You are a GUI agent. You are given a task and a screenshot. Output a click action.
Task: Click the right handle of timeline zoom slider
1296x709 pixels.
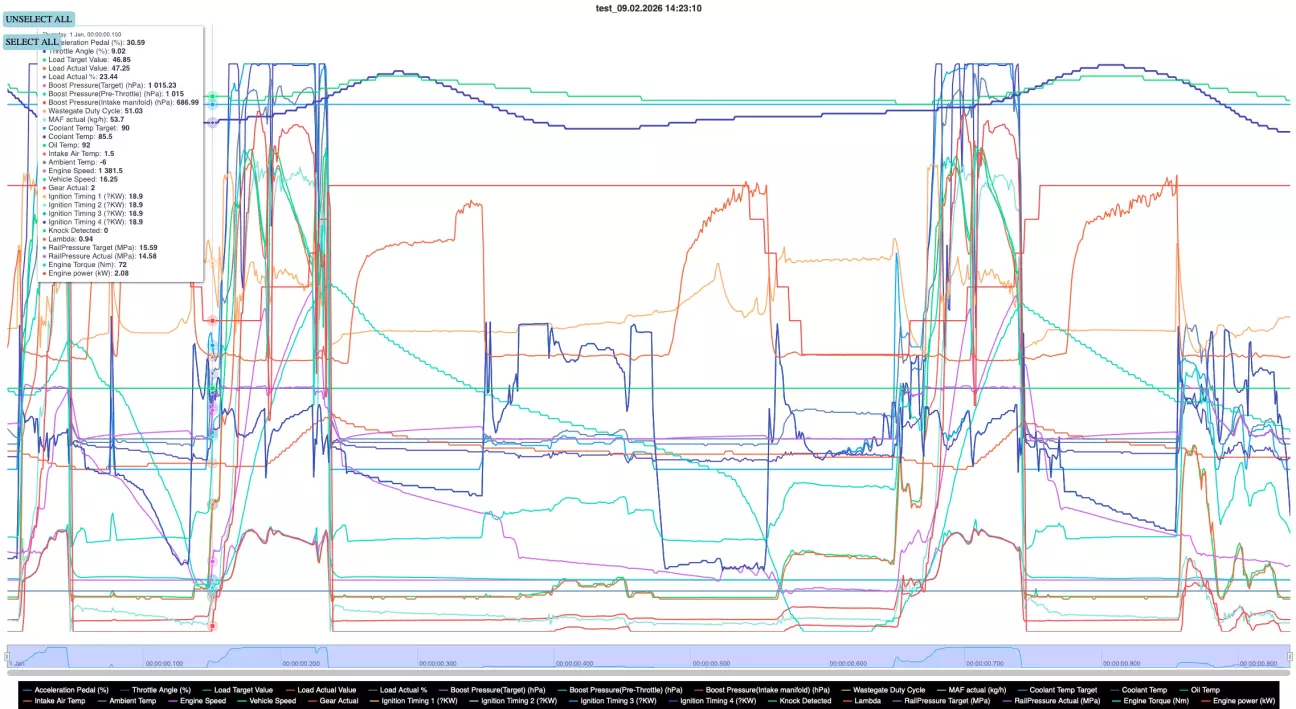tap(1289, 657)
